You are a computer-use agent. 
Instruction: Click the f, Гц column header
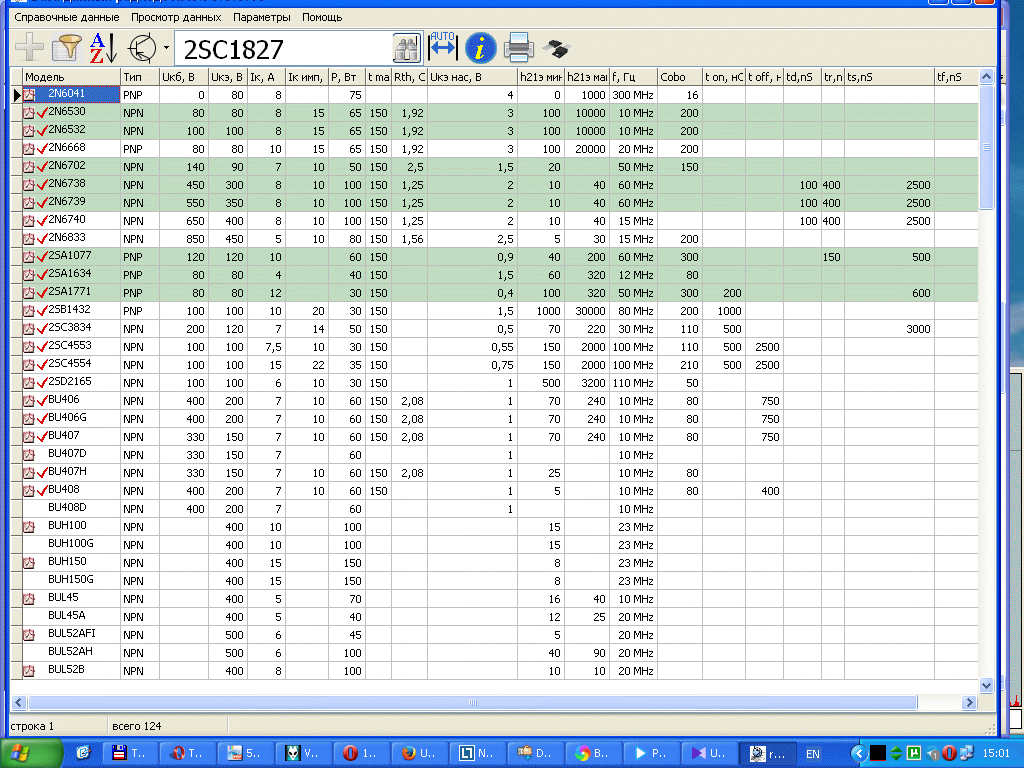pos(633,77)
